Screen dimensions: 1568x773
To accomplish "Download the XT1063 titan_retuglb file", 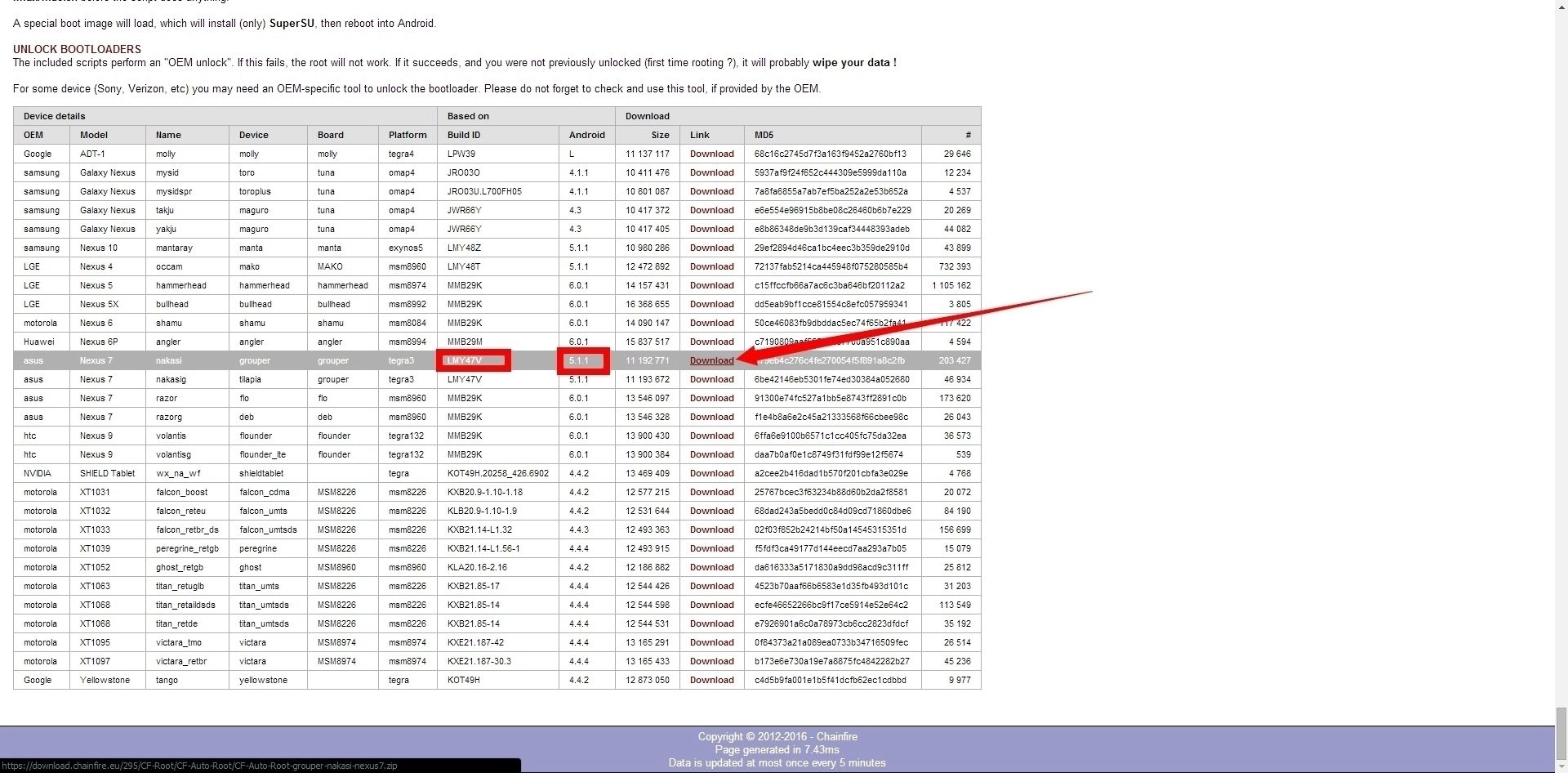I will pyautogui.click(x=711, y=586).
